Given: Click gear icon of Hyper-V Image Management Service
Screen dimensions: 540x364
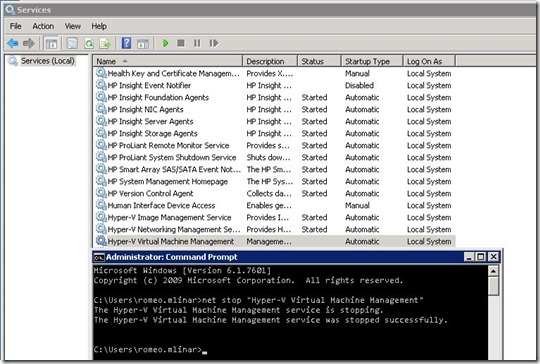Looking at the screenshot, I should [101, 217].
